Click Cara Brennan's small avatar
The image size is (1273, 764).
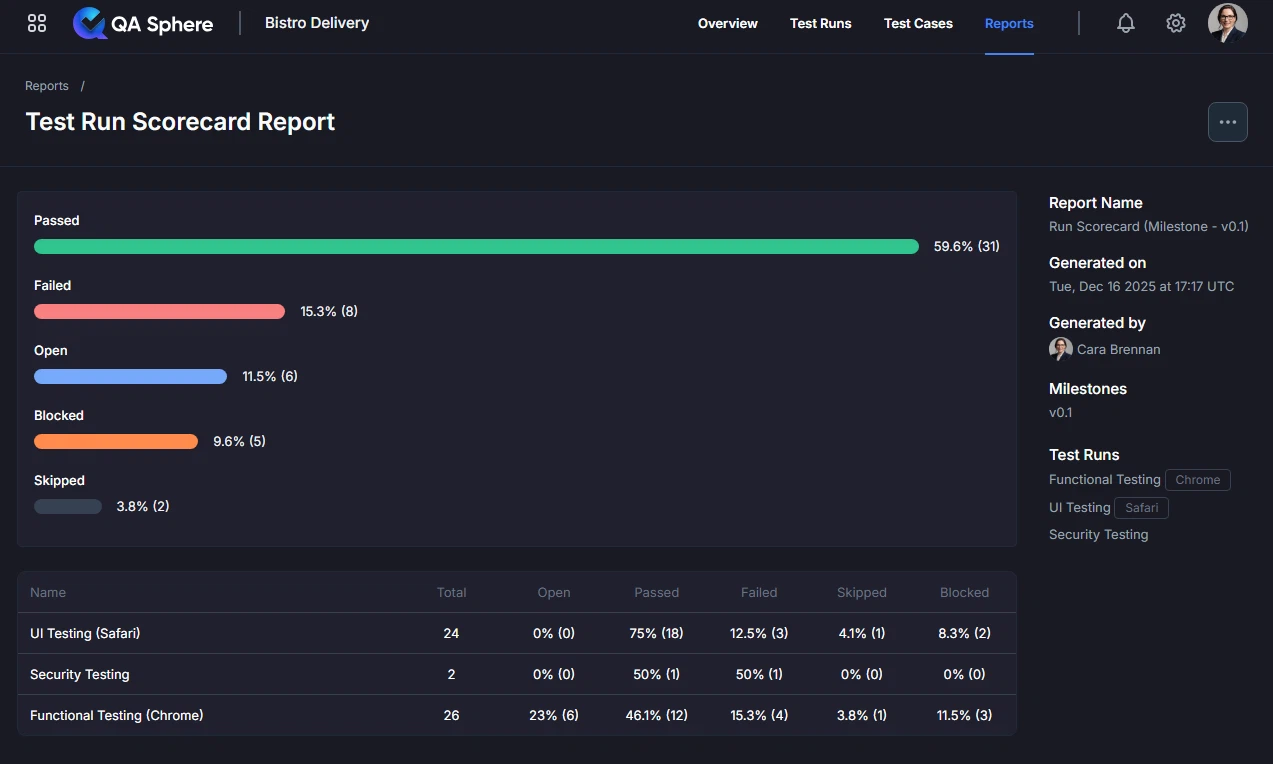1060,349
